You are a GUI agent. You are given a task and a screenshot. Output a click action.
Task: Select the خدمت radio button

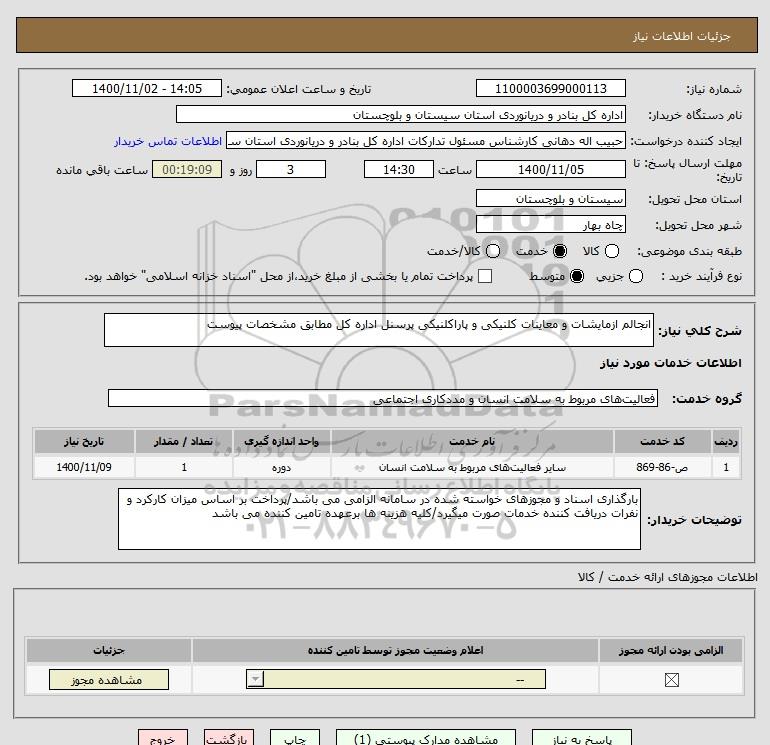click(x=559, y=251)
